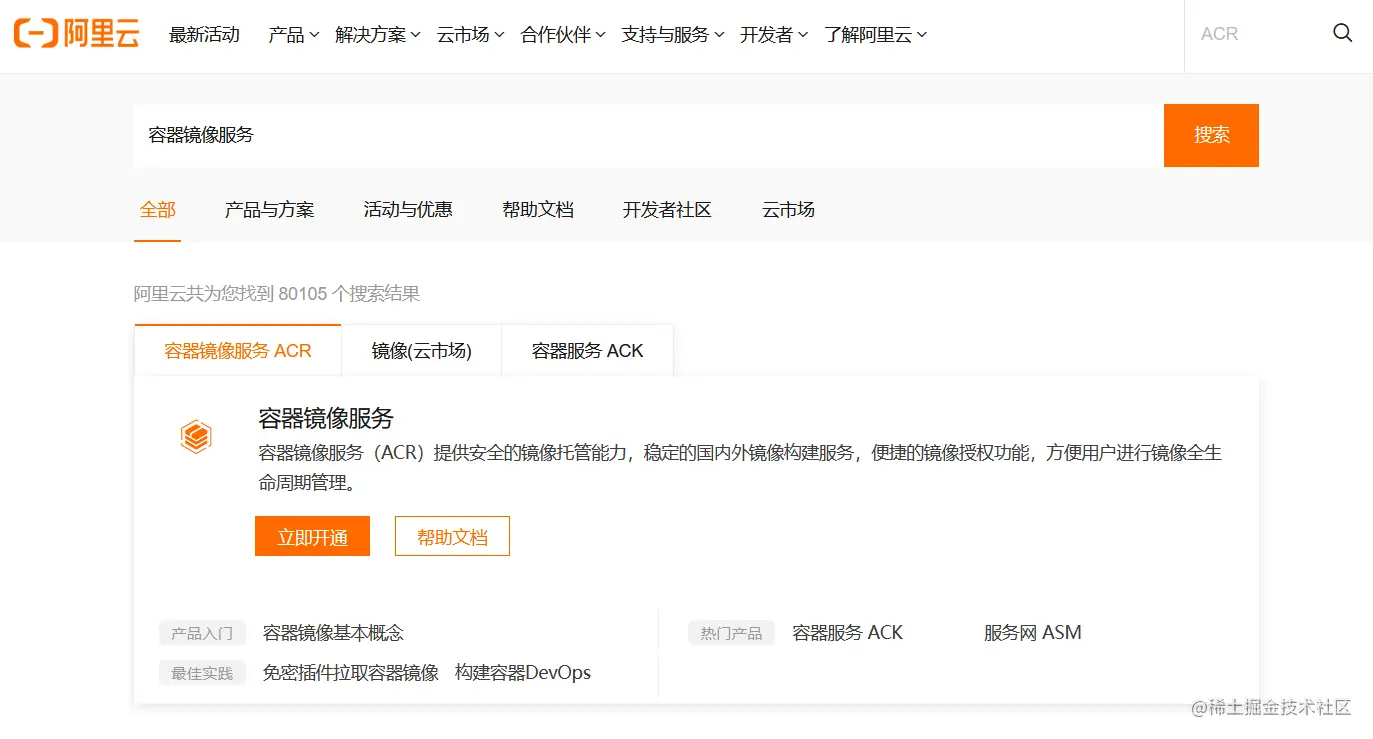The width and height of the screenshot is (1373, 739).
Task: Select the 容器服务 ACK result tab
Action: pyautogui.click(x=587, y=350)
